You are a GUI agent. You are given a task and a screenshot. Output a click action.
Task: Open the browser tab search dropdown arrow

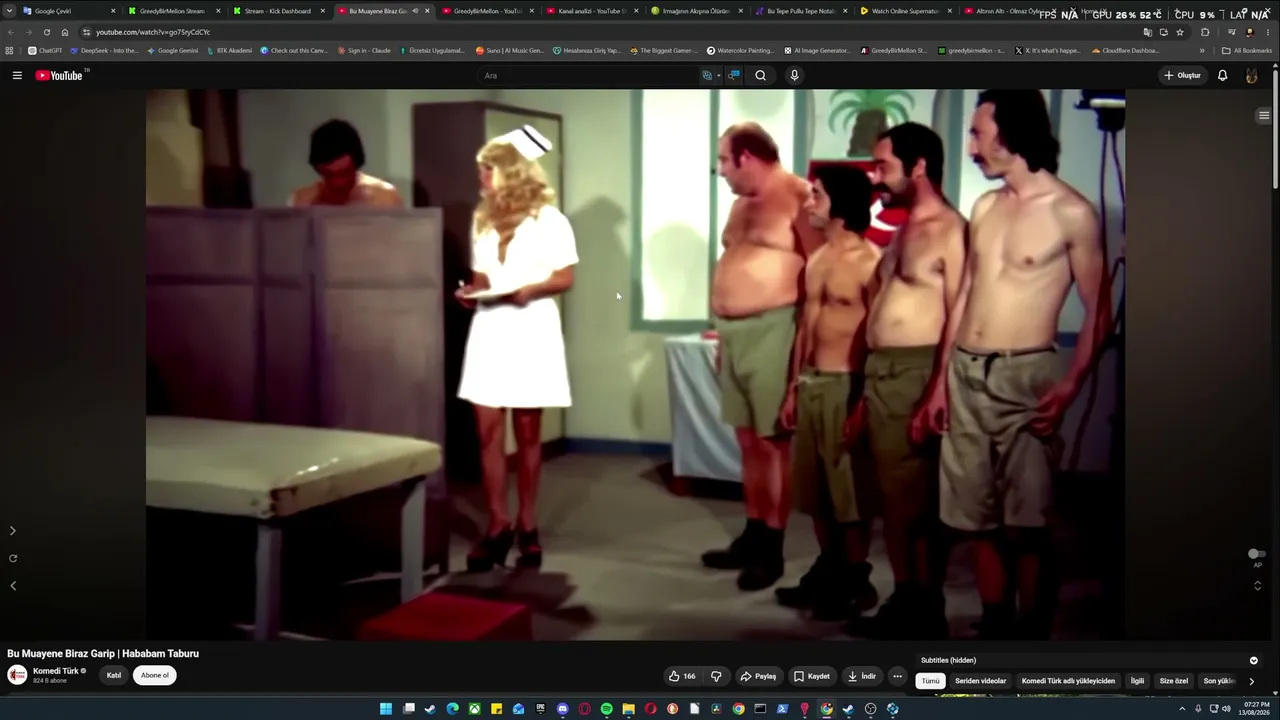(x=10, y=11)
